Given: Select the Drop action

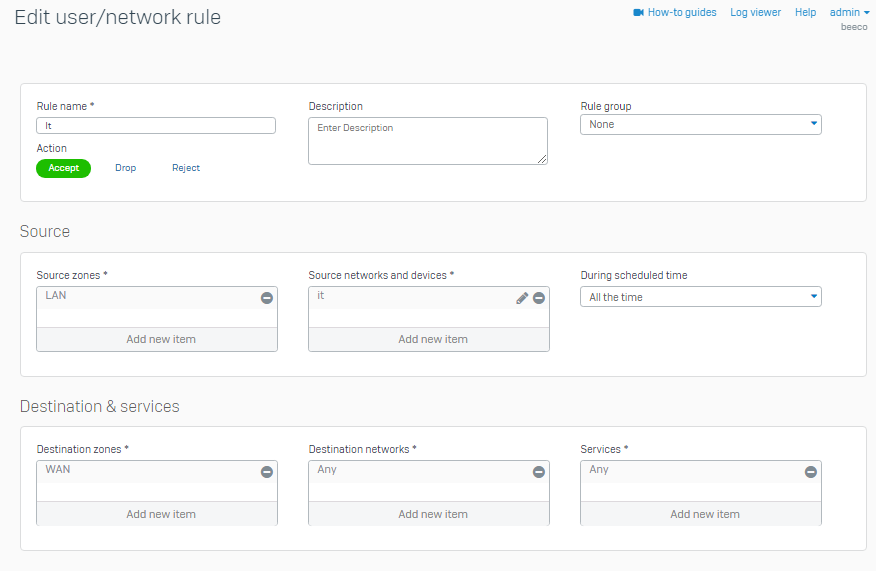Looking at the screenshot, I should click(x=125, y=168).
